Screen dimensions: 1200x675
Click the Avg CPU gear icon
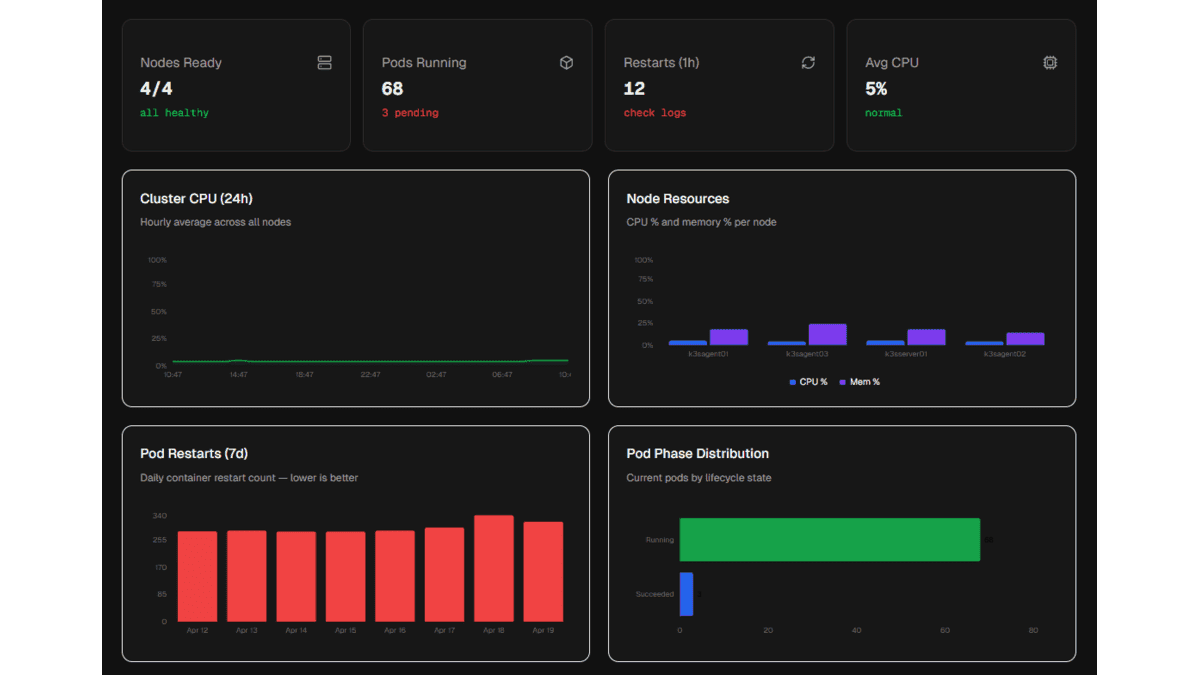pos(1050,62)
